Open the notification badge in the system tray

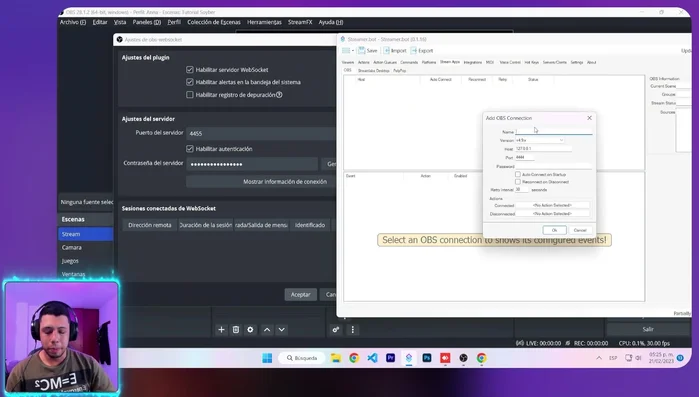click(x=680, y=358)
